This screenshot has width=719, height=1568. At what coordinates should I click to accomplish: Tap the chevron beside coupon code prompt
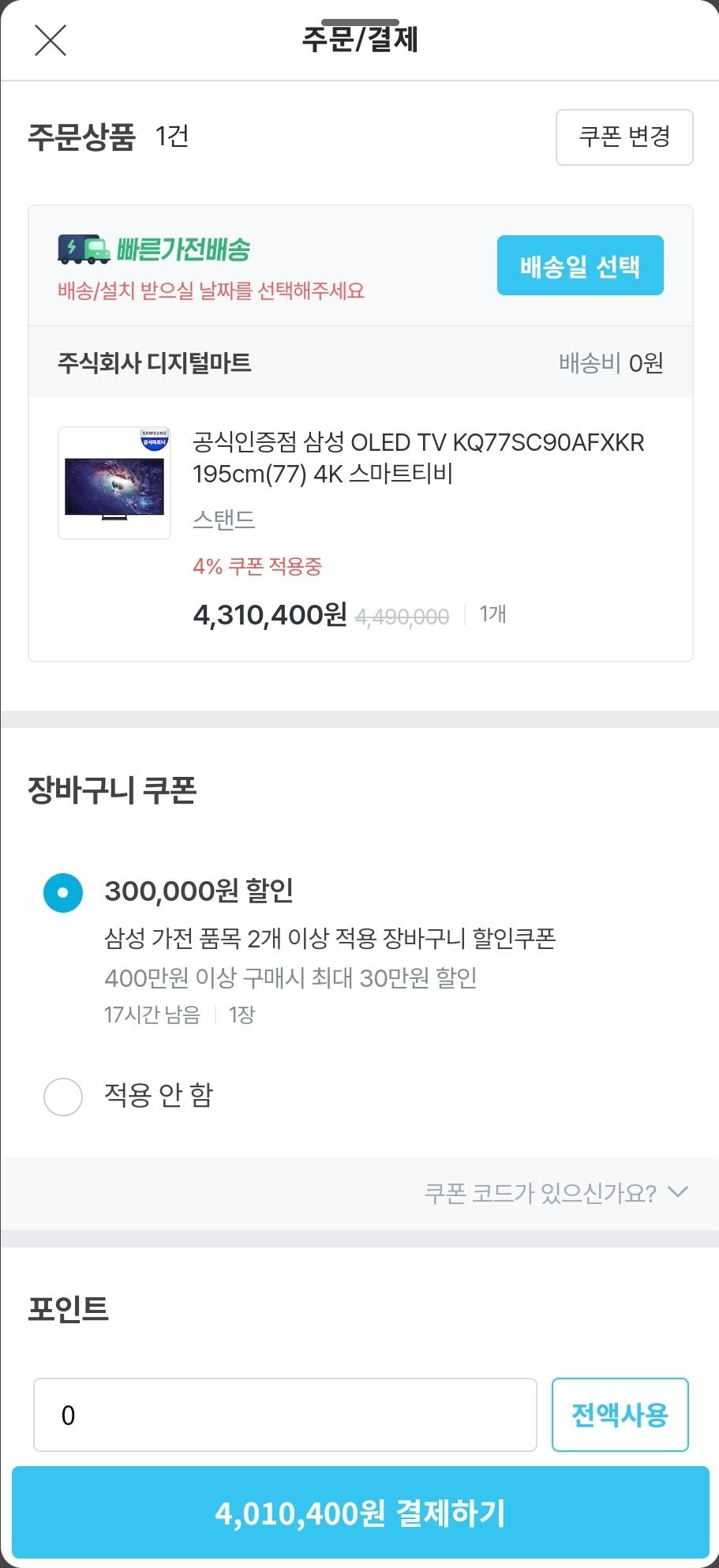678,1191
